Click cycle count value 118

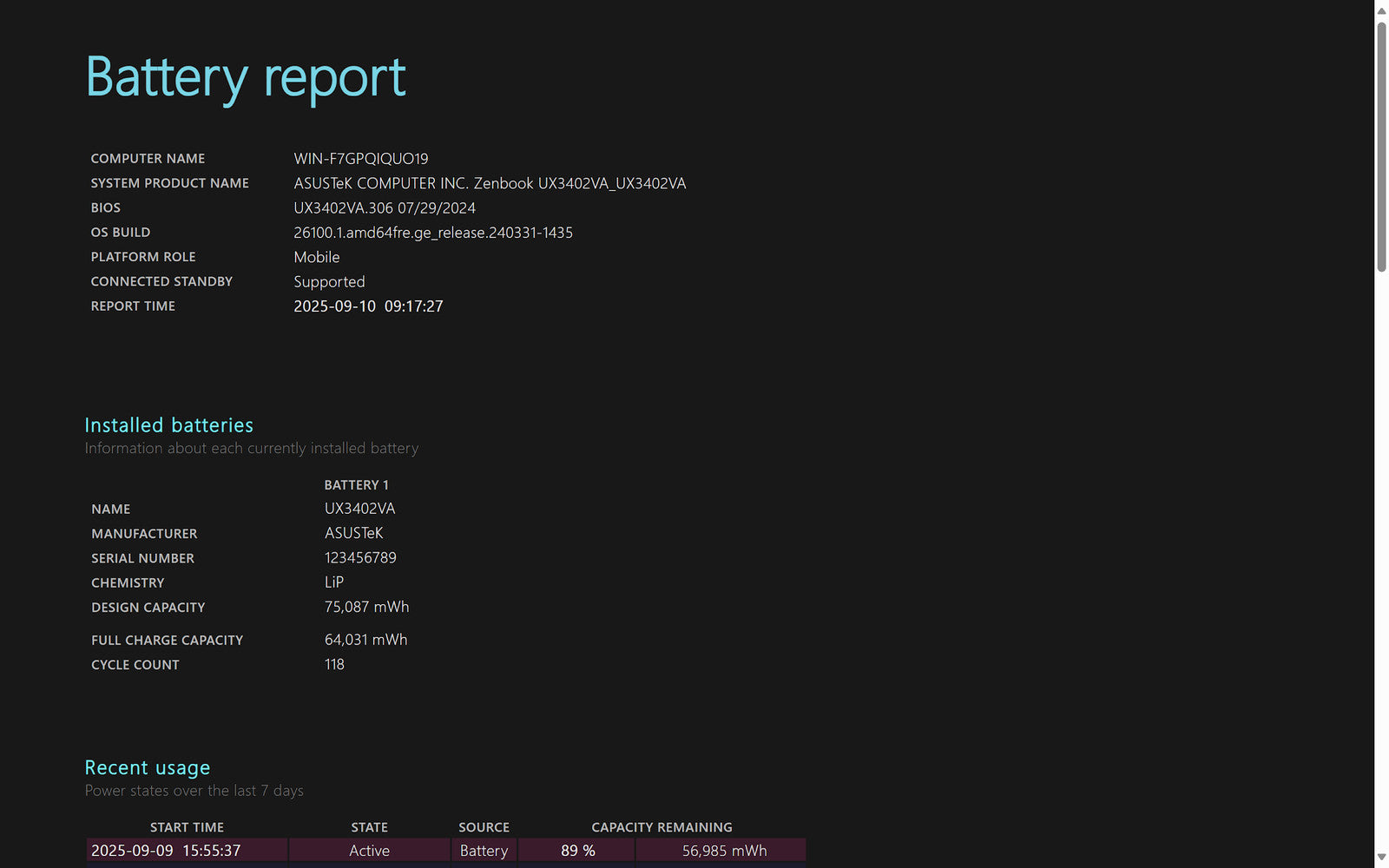[334, 664]
